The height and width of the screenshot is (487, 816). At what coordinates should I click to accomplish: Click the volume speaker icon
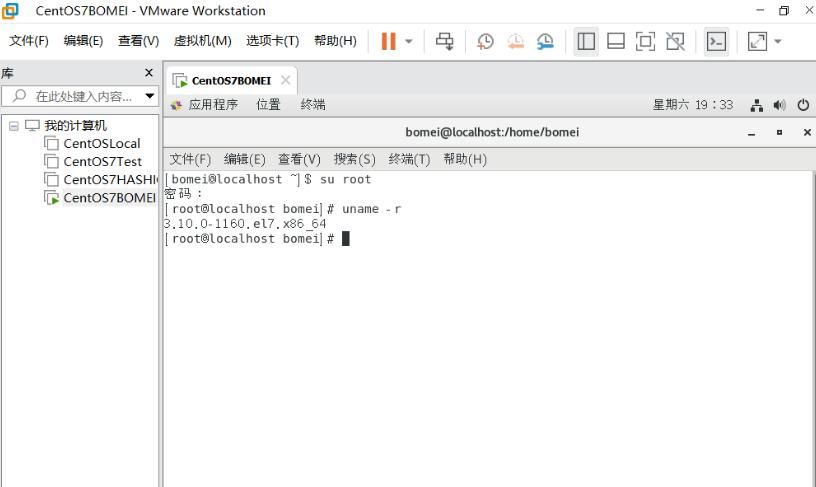(x=779, y=106)
